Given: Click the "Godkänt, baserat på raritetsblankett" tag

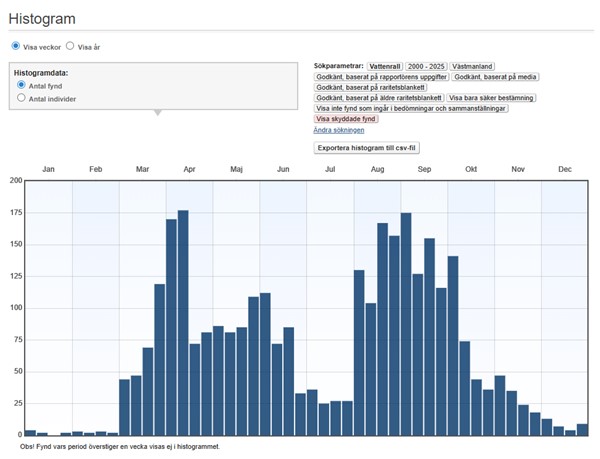Looking at the screenshot, I should tap(371, 87).
